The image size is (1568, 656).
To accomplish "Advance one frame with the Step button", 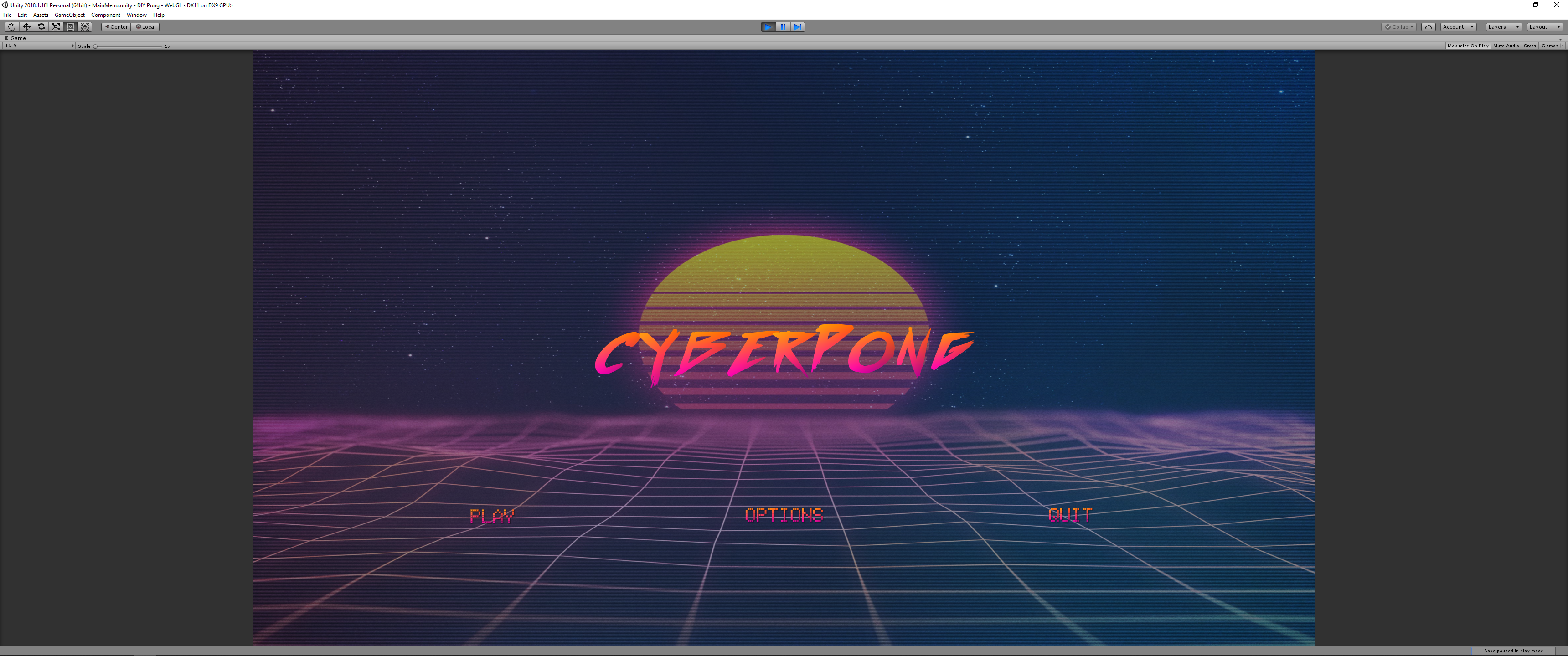I will pyautogui.click(x=797, y=27).
